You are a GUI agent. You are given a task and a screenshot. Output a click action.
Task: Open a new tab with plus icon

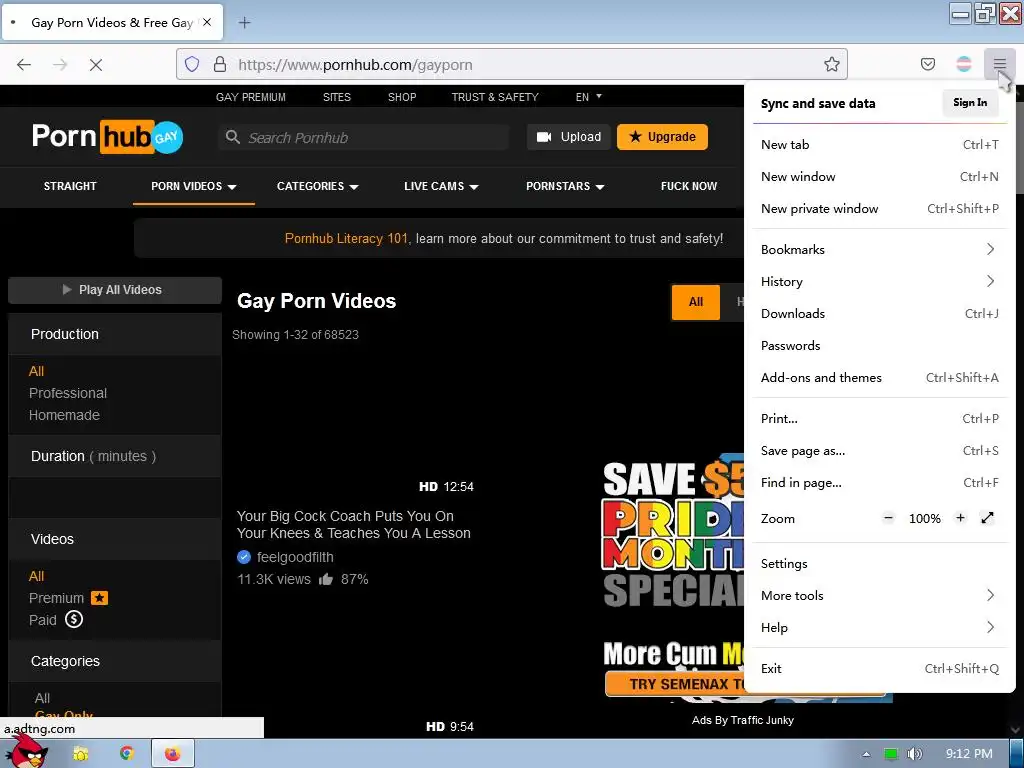tap(244, 23)
